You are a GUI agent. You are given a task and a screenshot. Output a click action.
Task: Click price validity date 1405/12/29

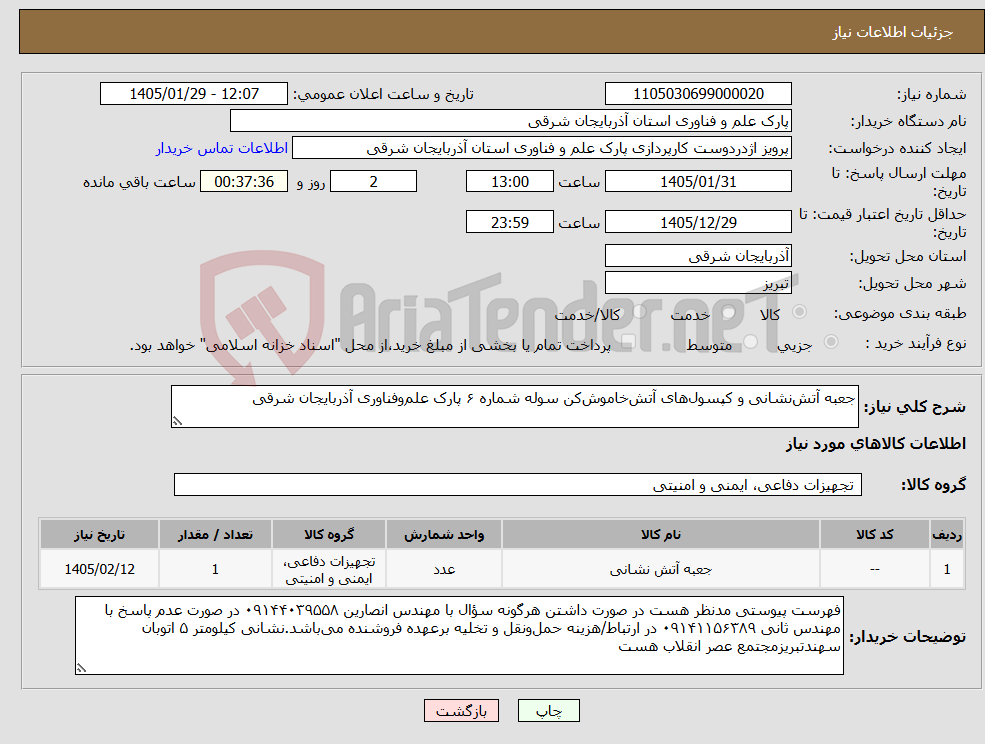click(x=698, y=222)
